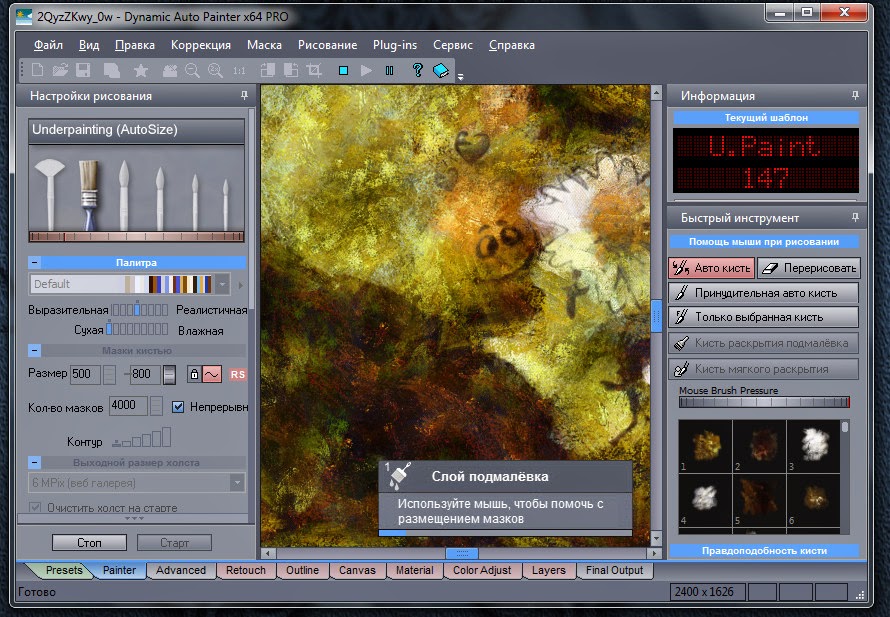This screenshot has height=617, width=890.
Task: Click the size field showing 800
Action: (145, 374)
